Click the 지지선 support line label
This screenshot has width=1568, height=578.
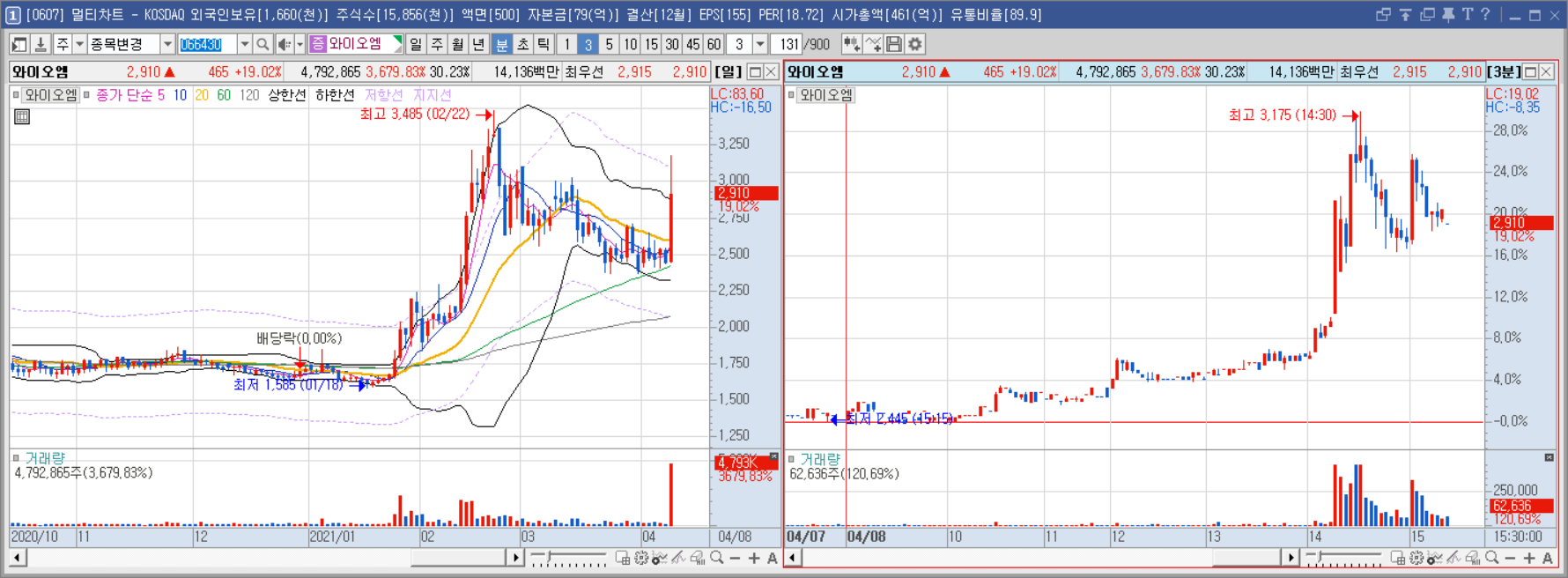pyautogui.click(x=433, y=95)
